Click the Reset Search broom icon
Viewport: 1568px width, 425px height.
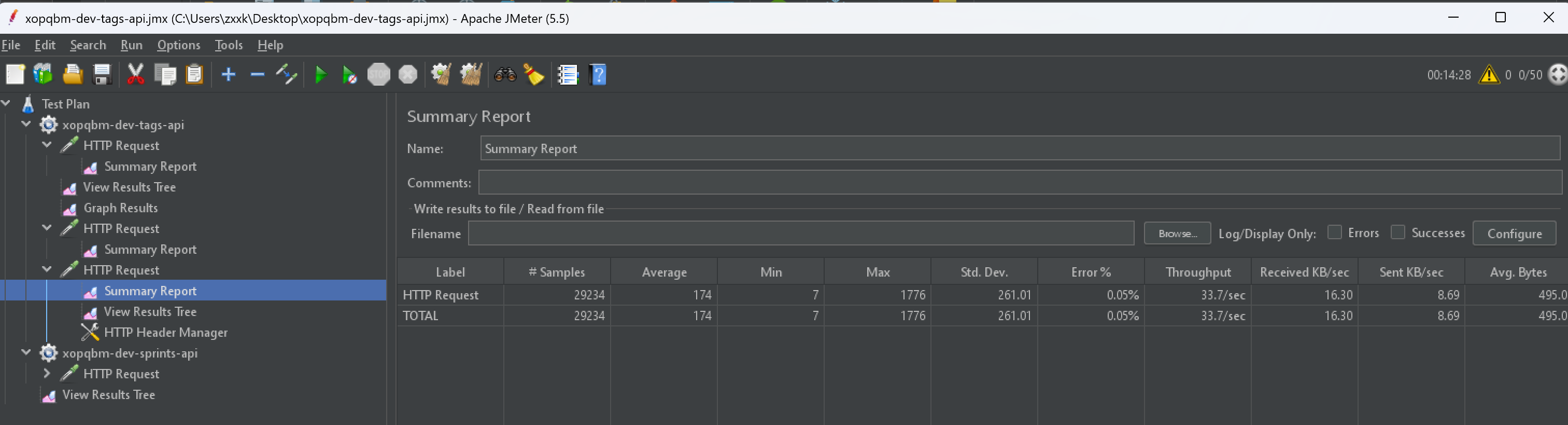click(534, 75)
